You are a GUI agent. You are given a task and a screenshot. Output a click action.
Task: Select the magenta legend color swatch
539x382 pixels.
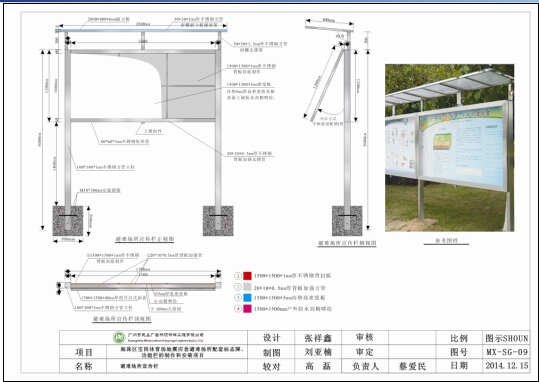(x=247, y=308)
